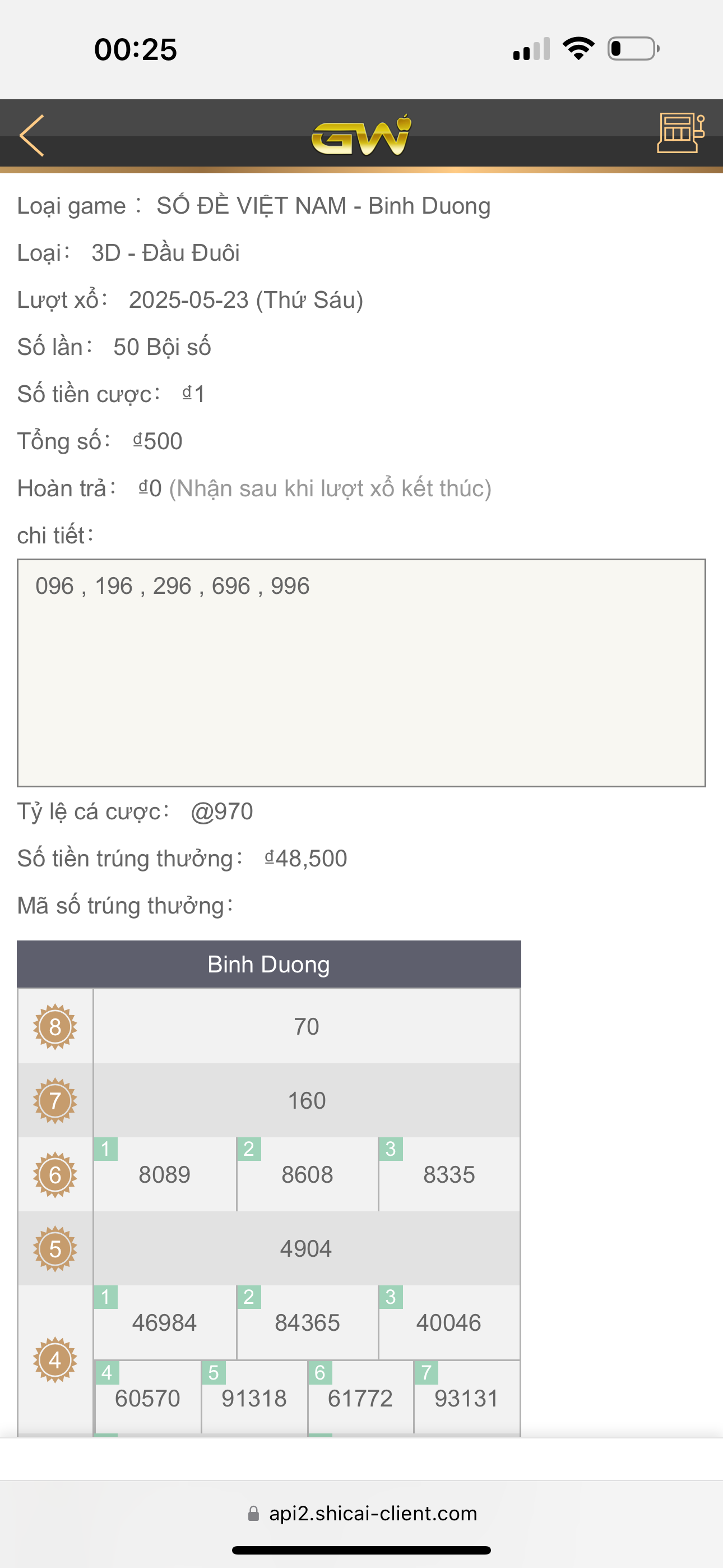Screen dimensions: 723x1568
Task: Tap the prize 5 badge icon
Action: (55, 1249)
